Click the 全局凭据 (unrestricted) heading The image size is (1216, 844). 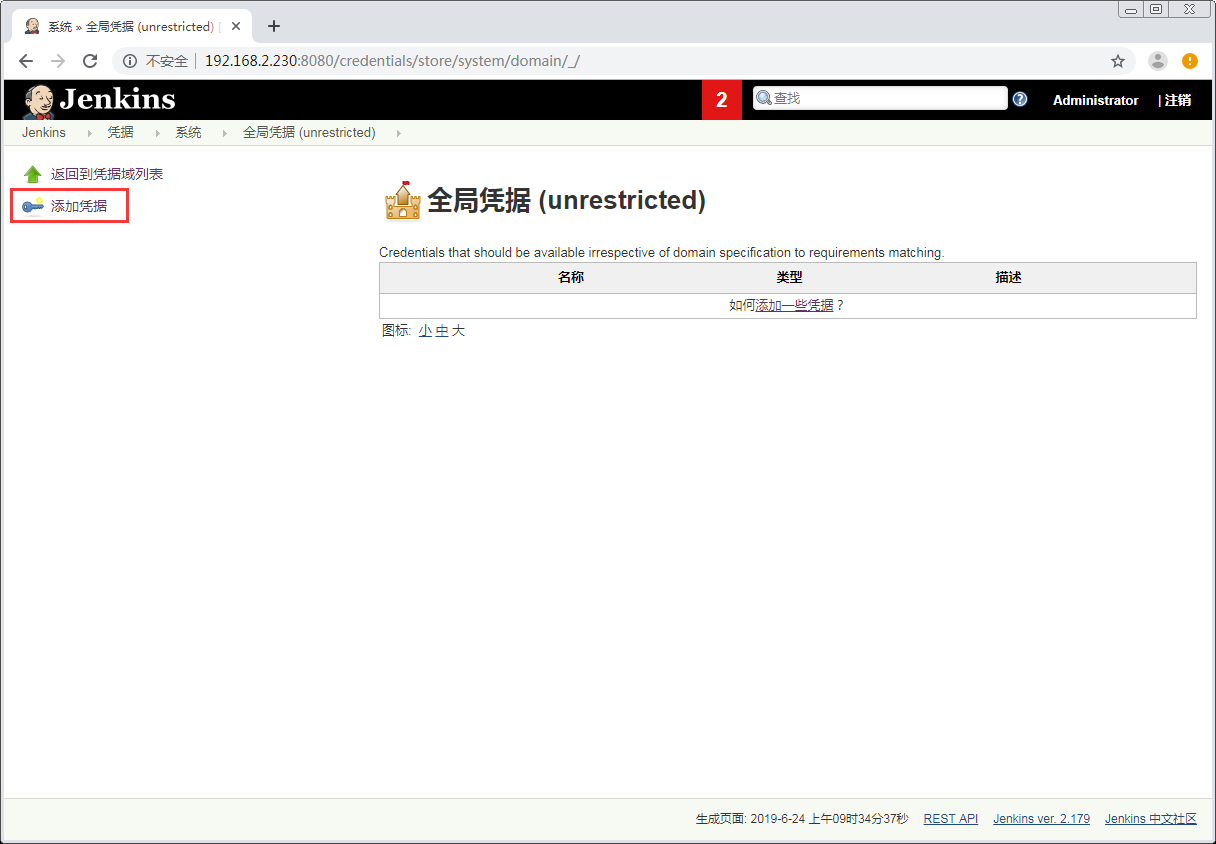coord(566,200)
